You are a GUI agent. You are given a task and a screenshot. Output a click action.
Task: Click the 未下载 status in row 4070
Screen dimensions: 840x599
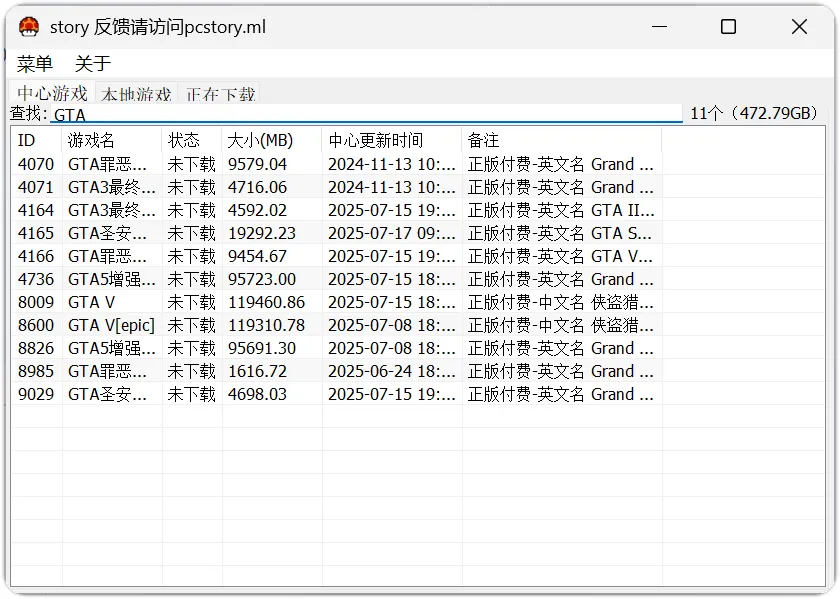point(191,164)
